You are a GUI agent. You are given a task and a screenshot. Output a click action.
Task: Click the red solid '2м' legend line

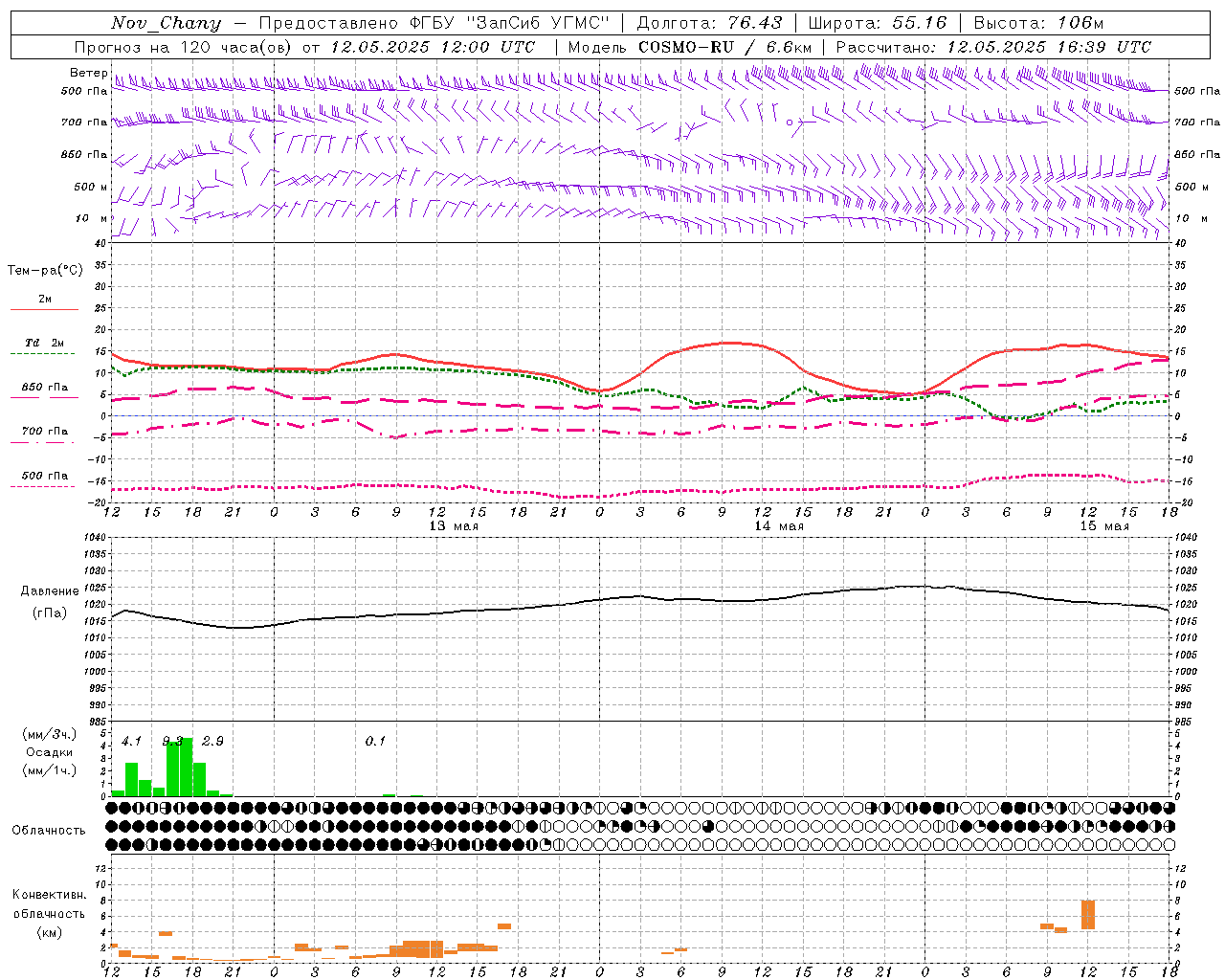pyautogui.click(x=44, y=310)
